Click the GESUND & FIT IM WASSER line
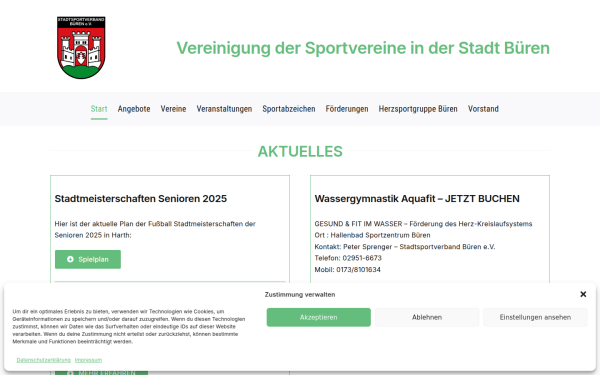The image size is (600, 375). point(423,223)
